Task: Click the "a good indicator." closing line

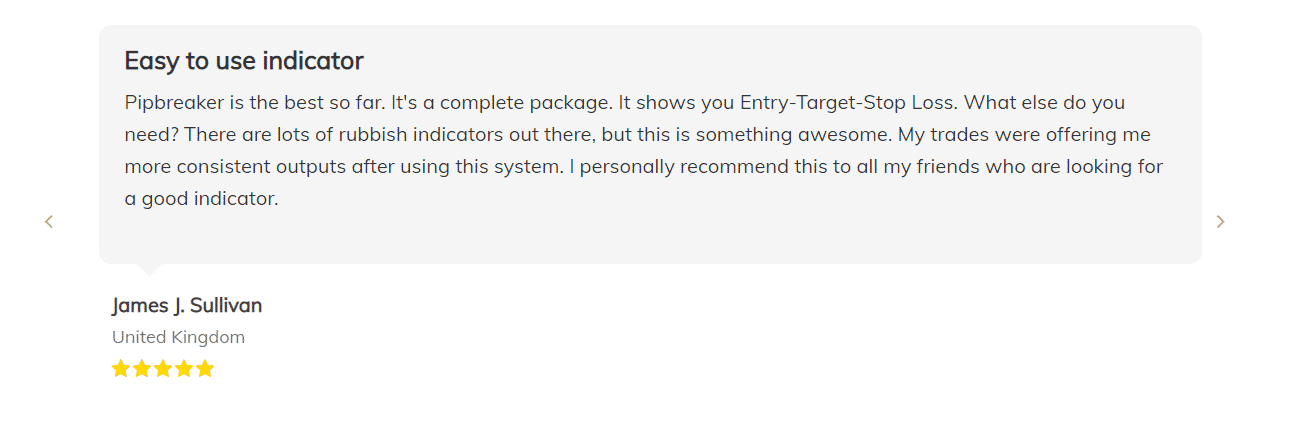Action: tap(201, 199)
